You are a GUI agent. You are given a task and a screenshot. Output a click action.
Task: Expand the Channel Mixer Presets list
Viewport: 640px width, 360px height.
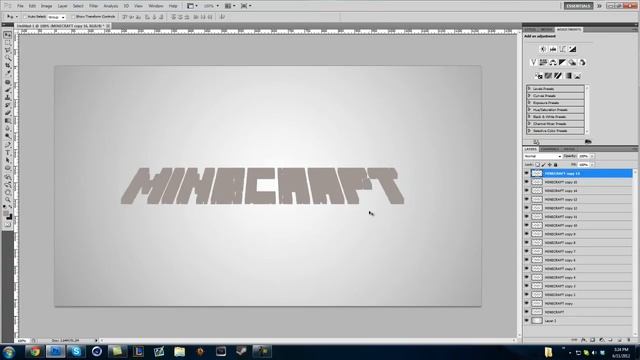[x=529, y=123]
